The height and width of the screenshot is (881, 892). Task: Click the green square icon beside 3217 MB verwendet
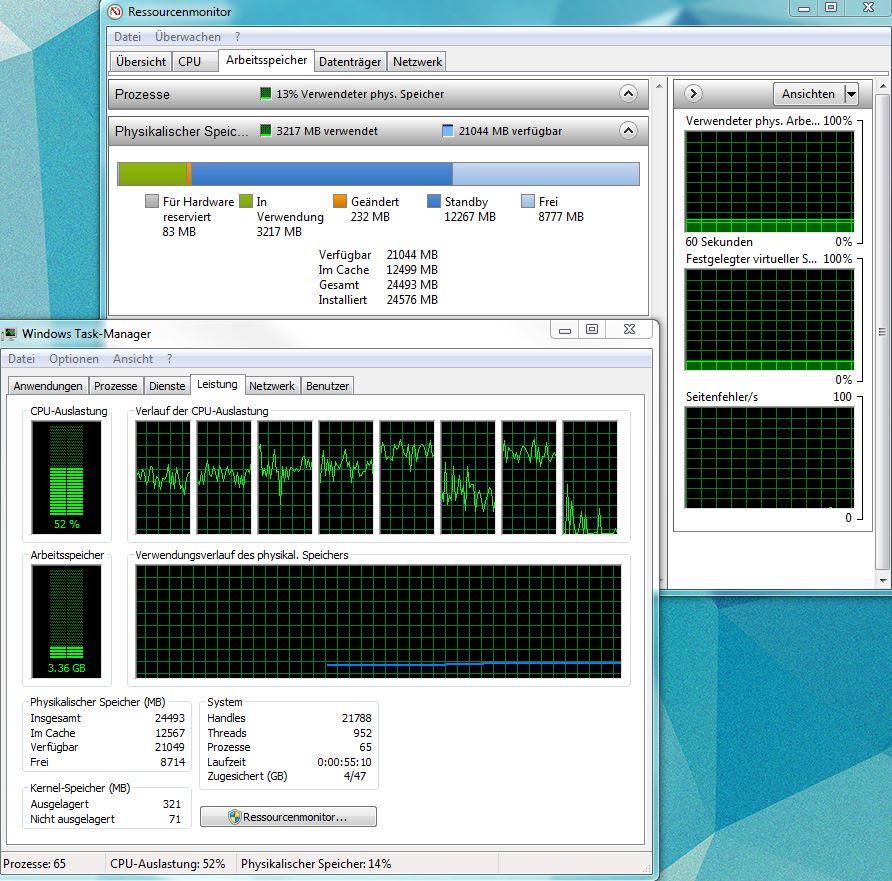(x=265, y=131)
